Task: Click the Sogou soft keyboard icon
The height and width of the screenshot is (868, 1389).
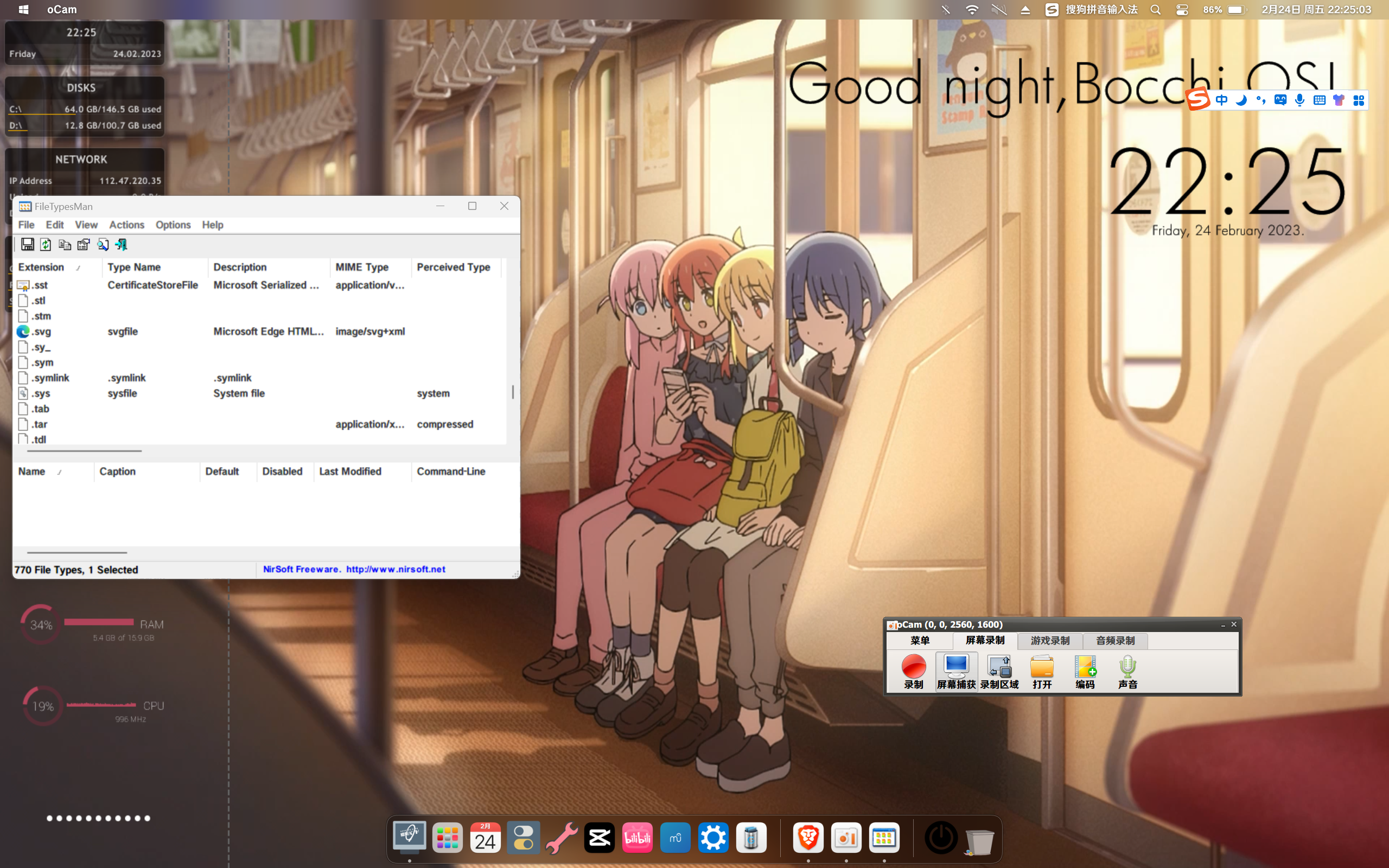Action: click(1320, 100)
